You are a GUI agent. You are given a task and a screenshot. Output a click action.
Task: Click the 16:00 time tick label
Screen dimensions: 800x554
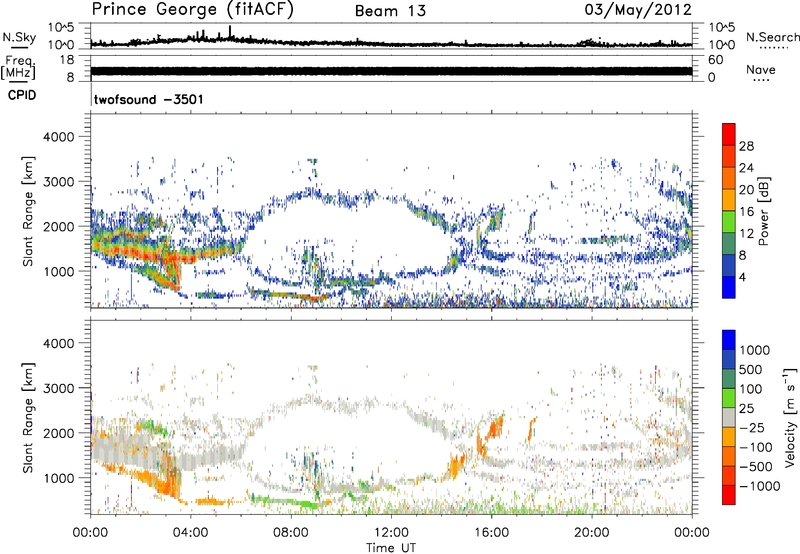[491, 533]
